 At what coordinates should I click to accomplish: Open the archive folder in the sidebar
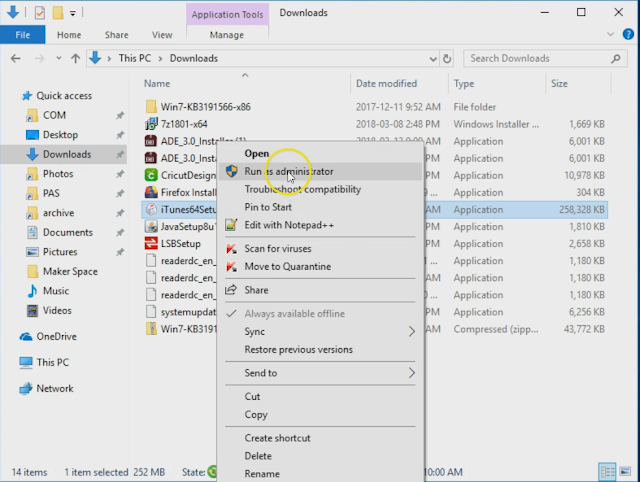click(59, 213)
